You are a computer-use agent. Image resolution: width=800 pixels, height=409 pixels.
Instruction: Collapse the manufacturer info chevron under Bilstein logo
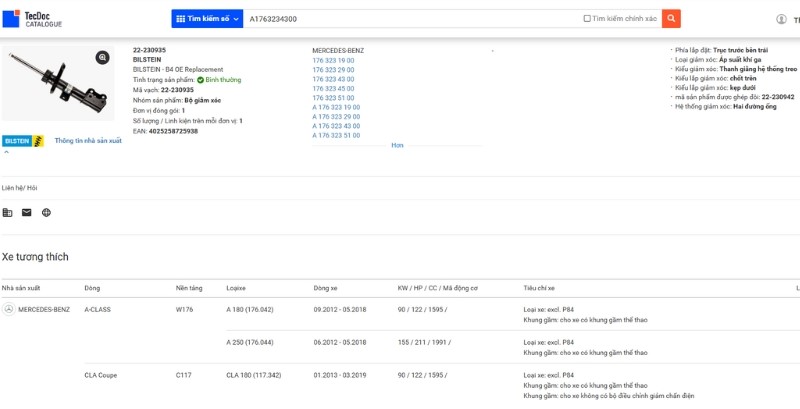pyautogui.click(x=6, y=152)
